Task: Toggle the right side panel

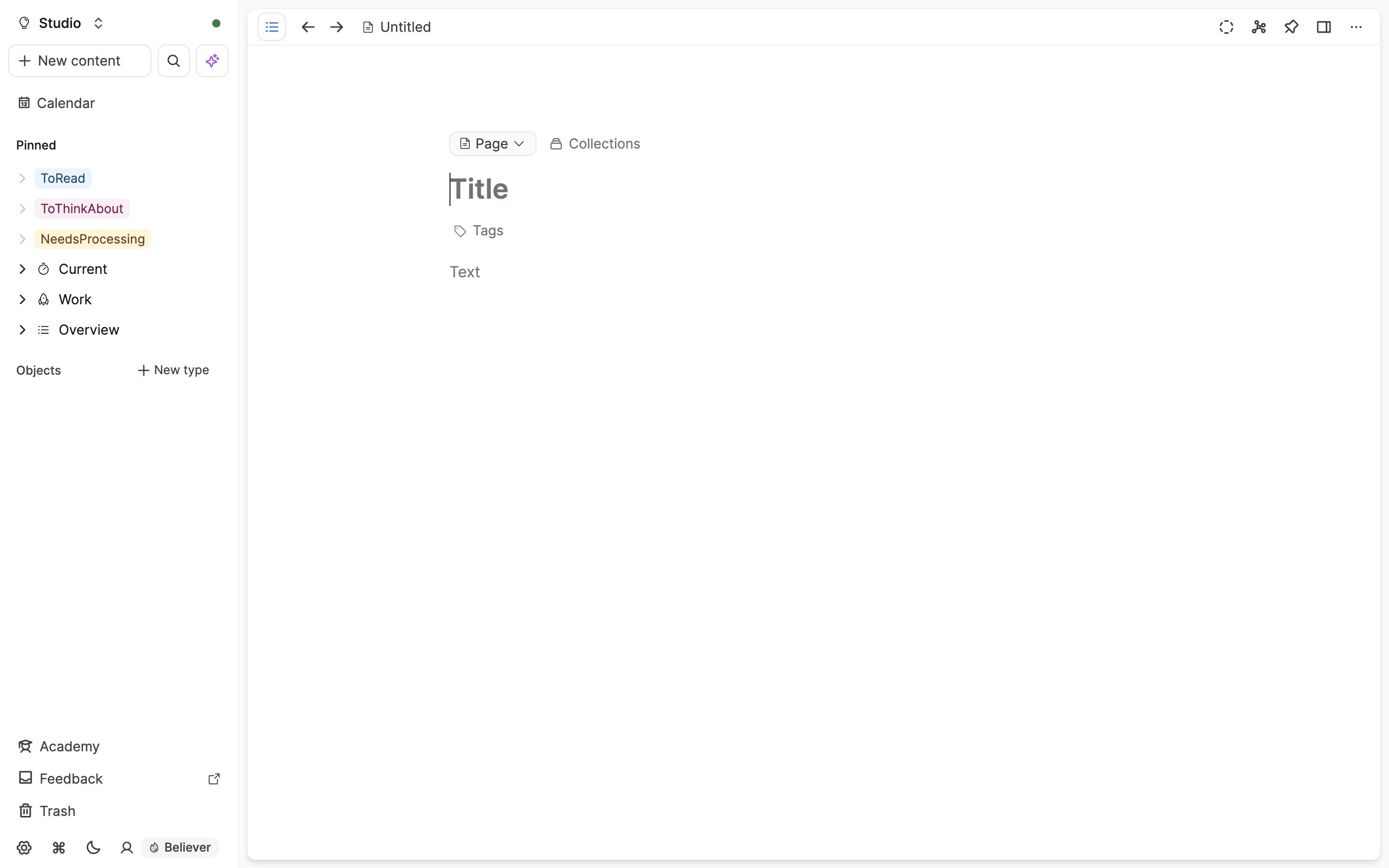Action: 1324,27
